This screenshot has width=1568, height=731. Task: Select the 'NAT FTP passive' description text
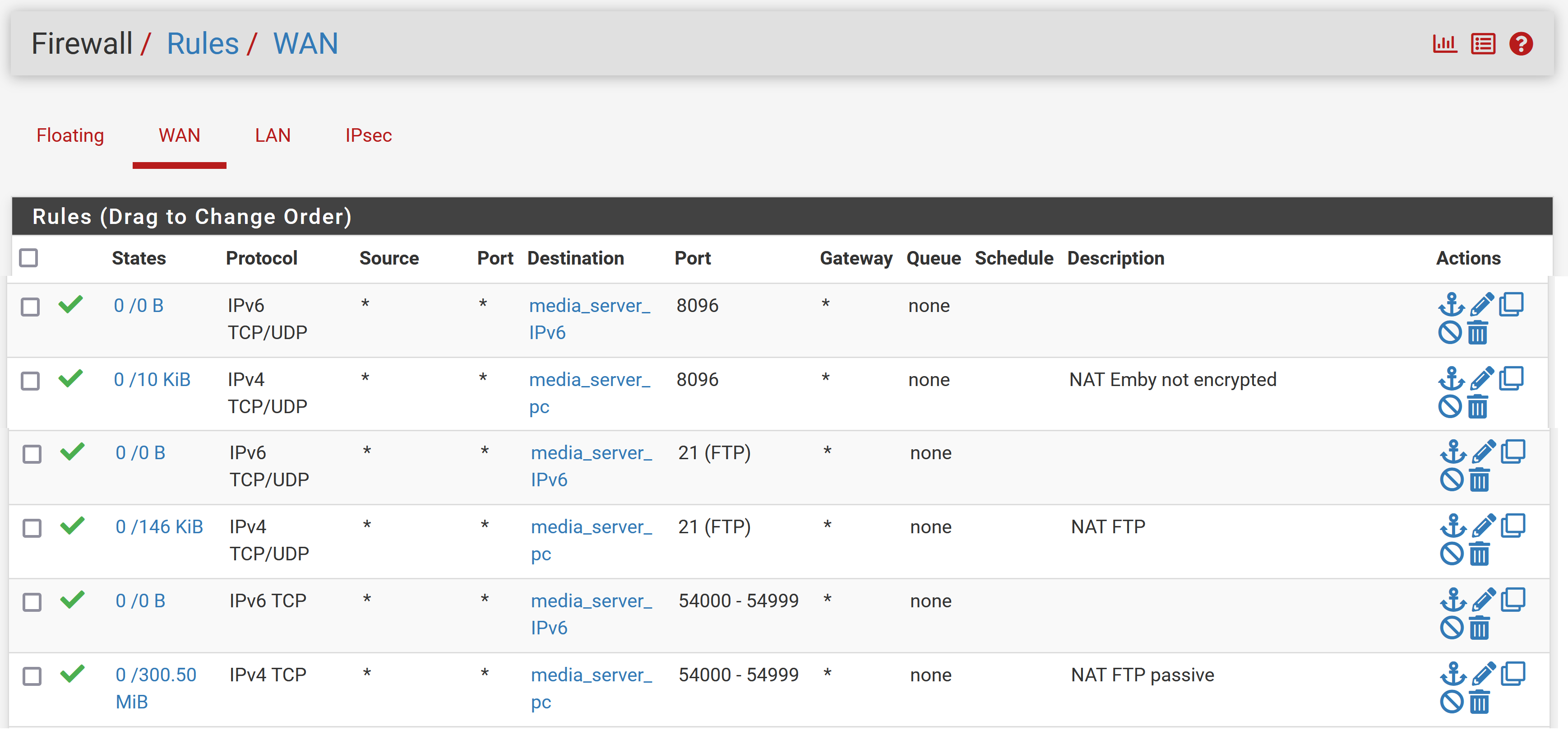pyautogui.click(x=1142, y=675)
